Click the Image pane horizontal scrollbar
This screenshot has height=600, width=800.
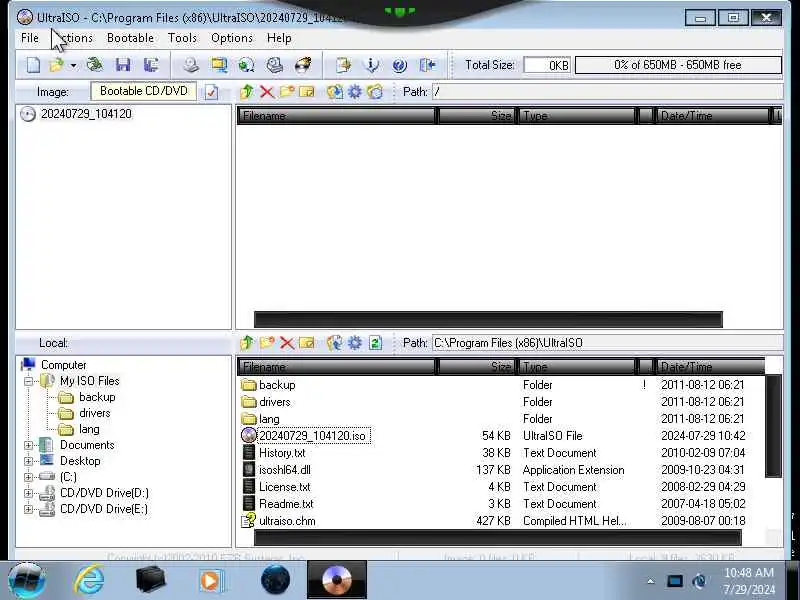488,319
